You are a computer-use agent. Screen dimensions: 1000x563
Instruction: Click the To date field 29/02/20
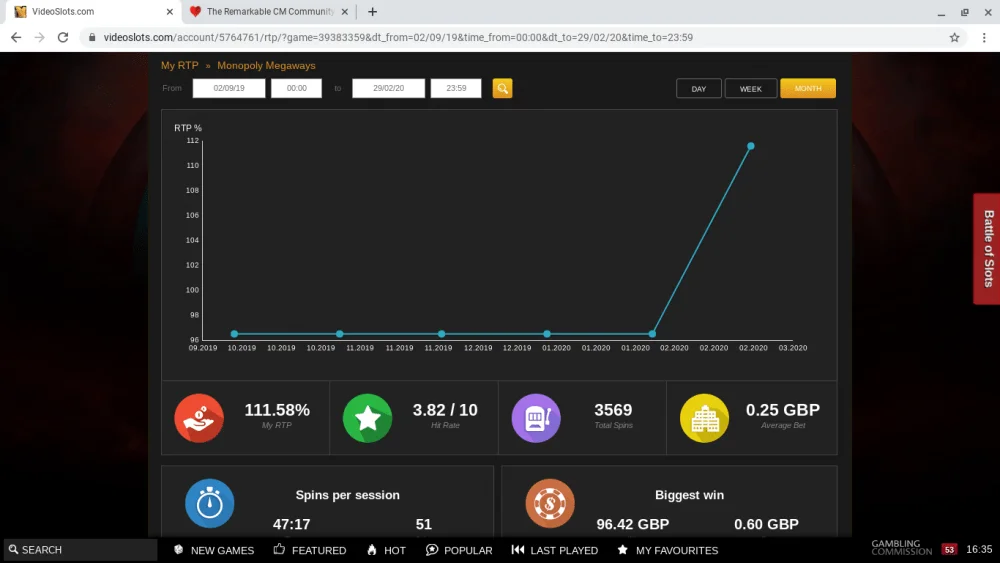388,88
